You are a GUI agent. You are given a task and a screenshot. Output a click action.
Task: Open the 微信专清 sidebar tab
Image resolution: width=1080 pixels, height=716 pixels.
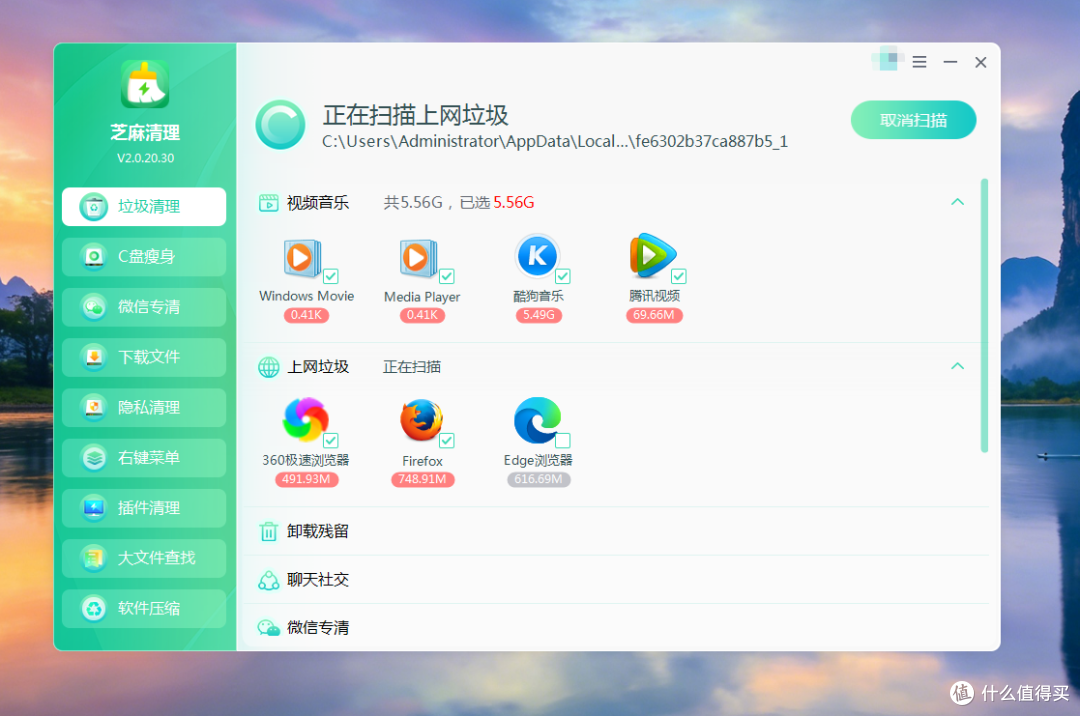tap(144, 307)
